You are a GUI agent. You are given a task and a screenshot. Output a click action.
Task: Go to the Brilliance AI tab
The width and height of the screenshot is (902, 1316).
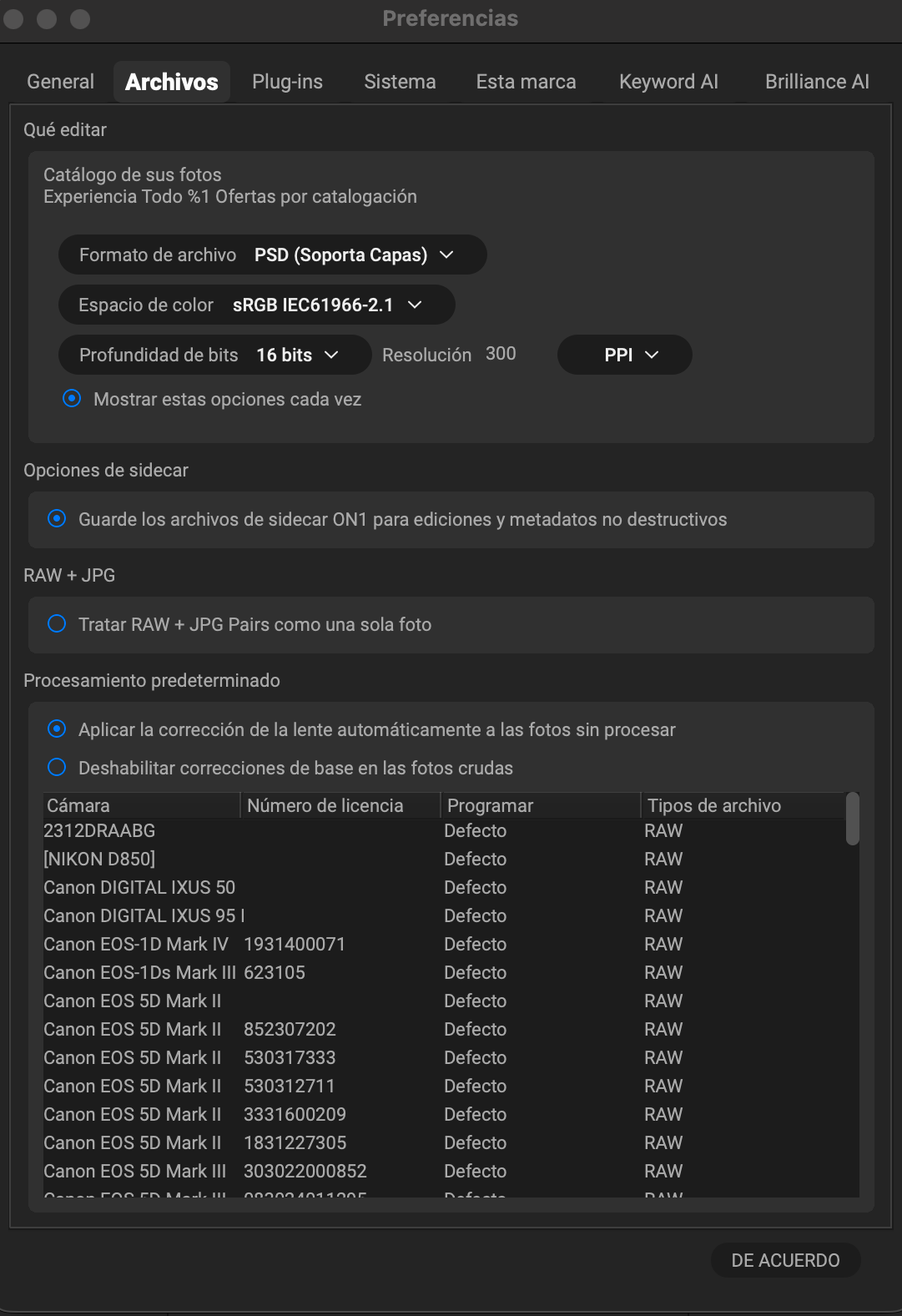(x=817, y=82)
